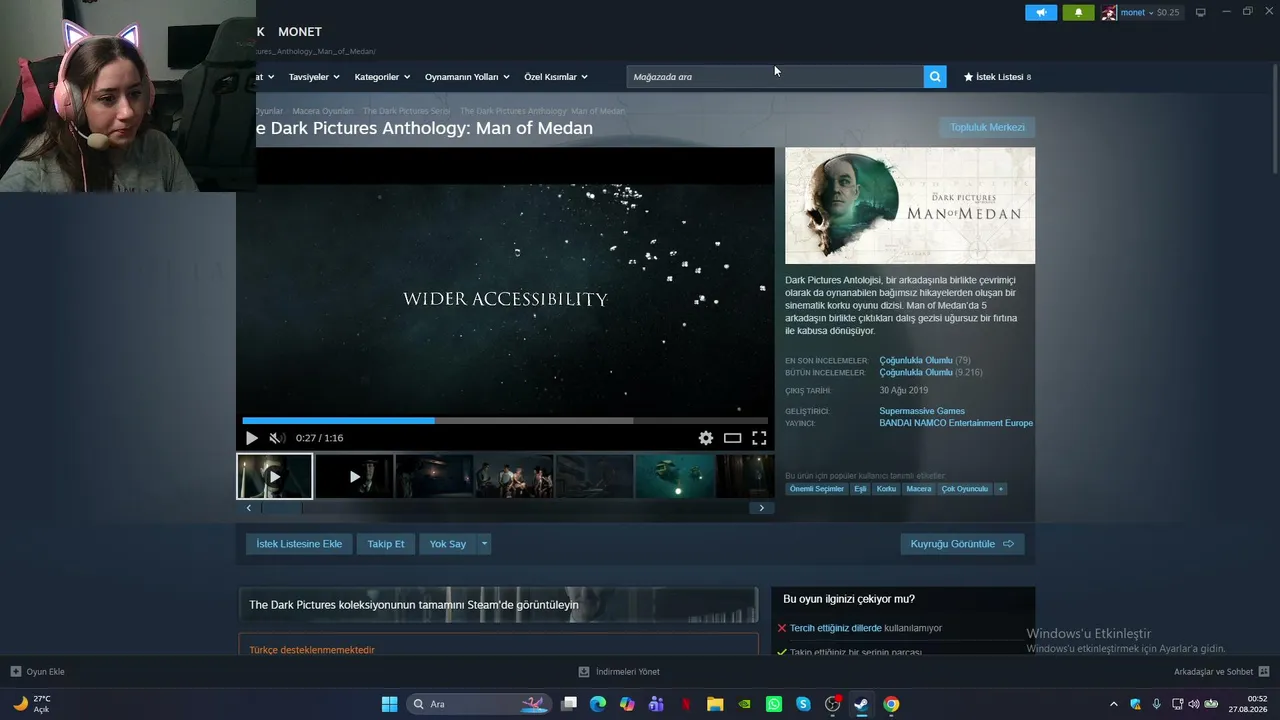Seek on the trailer progress bar

click(505, 421)
